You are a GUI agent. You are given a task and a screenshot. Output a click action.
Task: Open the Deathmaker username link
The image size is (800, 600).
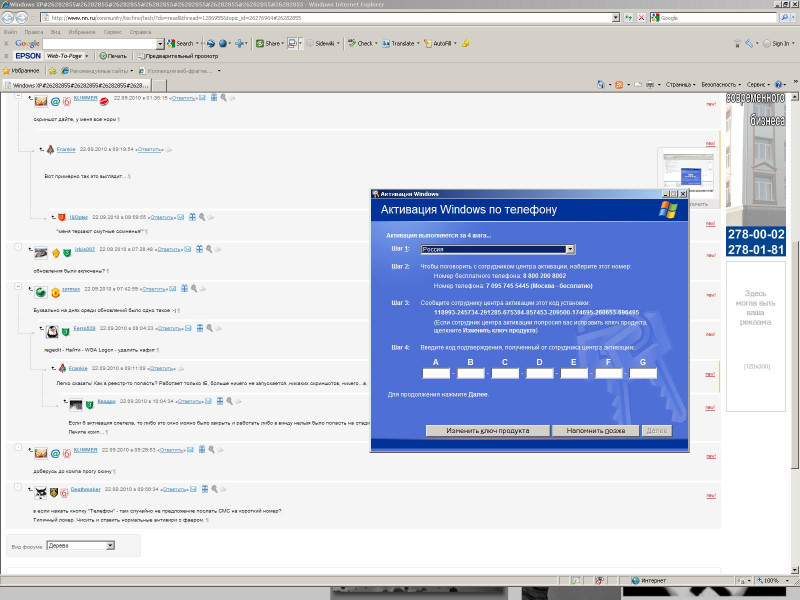pyautogui.click(x=86, y=489)
